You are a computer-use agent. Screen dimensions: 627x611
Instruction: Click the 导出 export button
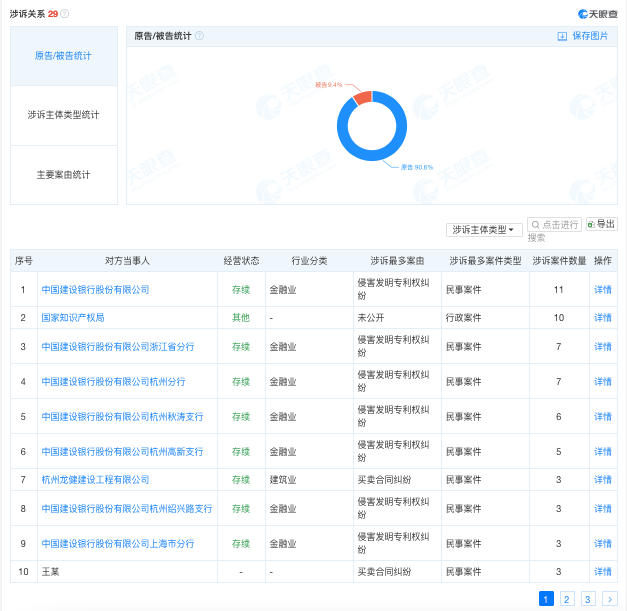point(602,224)
